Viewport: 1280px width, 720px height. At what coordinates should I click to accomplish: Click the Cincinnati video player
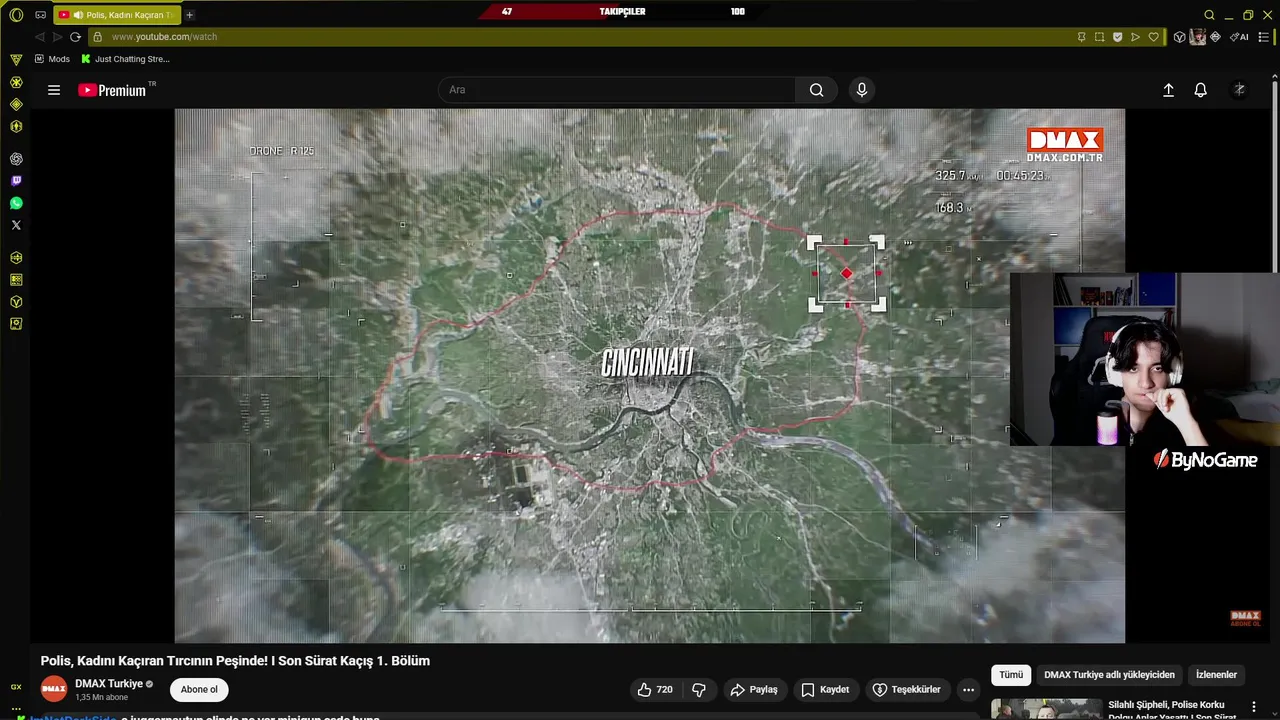650,375
